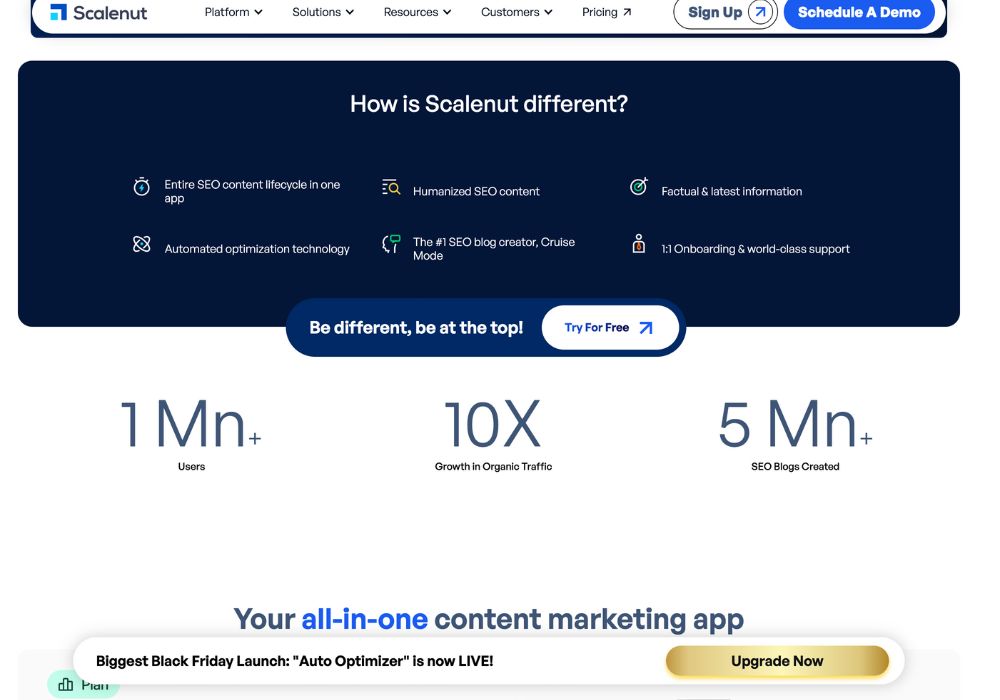Click the bar chart icon on the Plan badge
1000x700 pixels.
pyautogui.click(x=65, y=684)
